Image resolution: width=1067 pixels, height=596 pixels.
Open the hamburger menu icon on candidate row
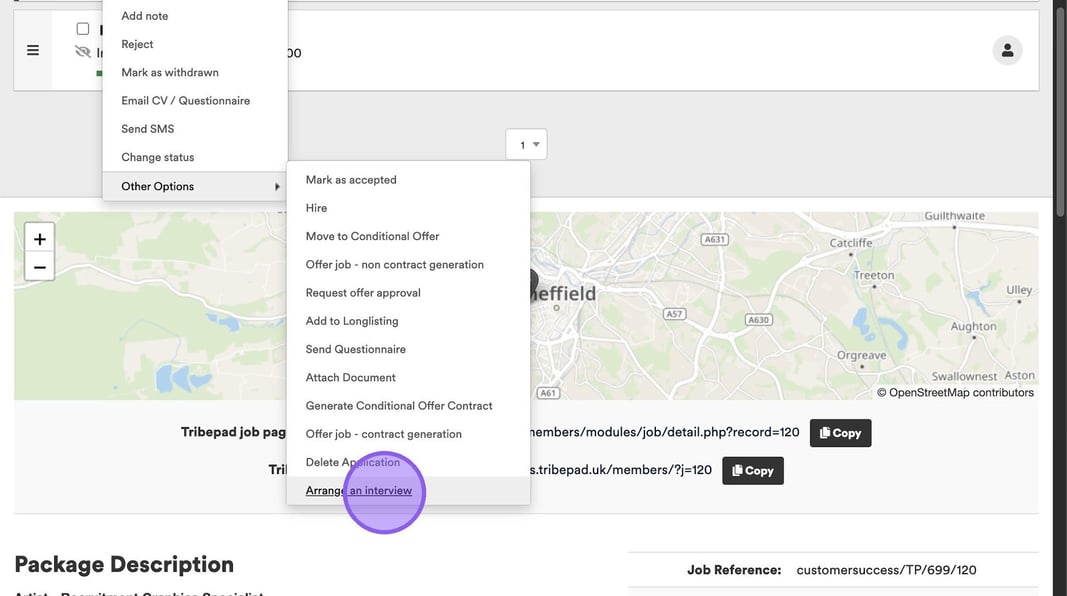pos(33,50)
